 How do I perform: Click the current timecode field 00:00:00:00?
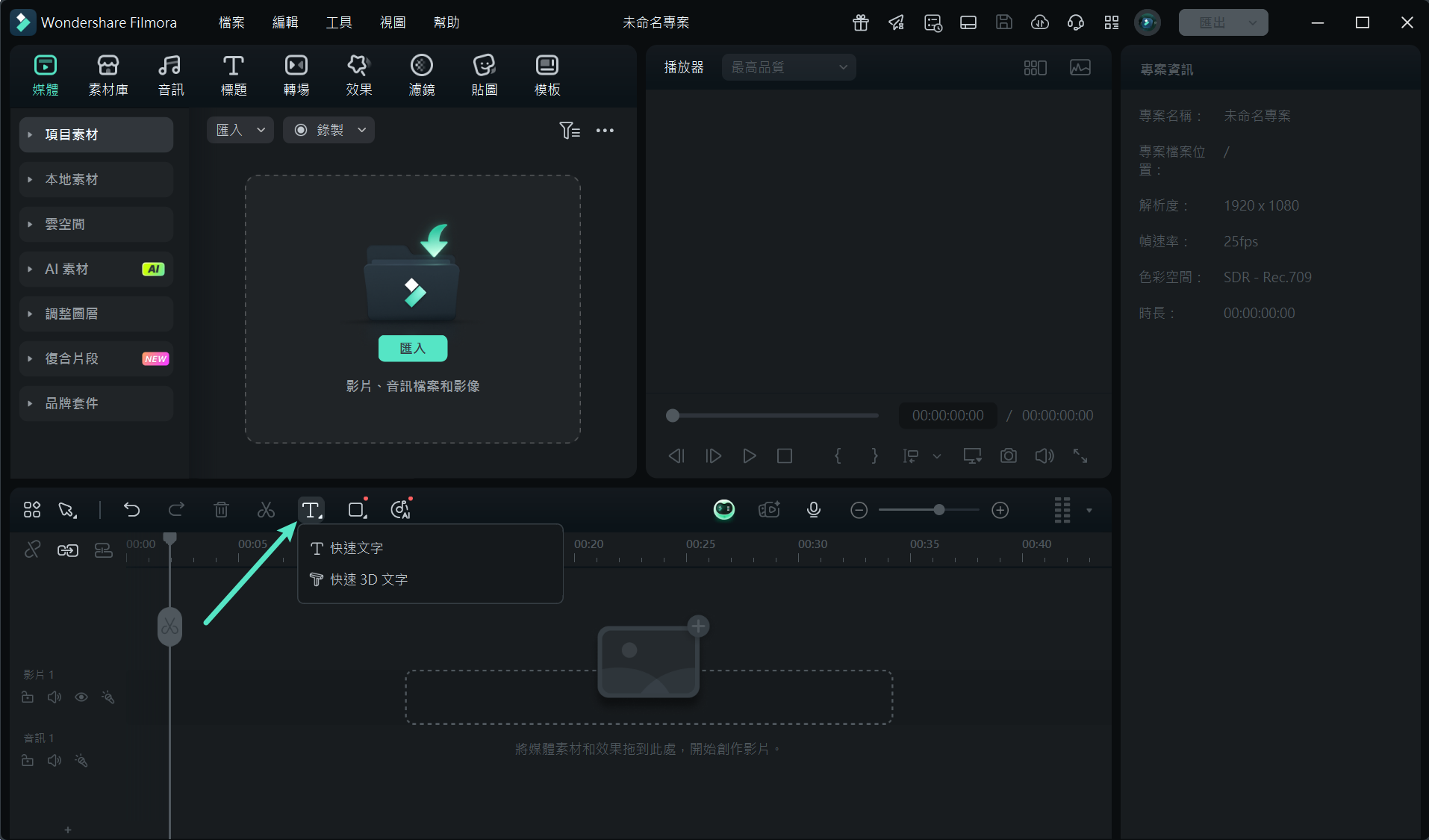point(947,415)
